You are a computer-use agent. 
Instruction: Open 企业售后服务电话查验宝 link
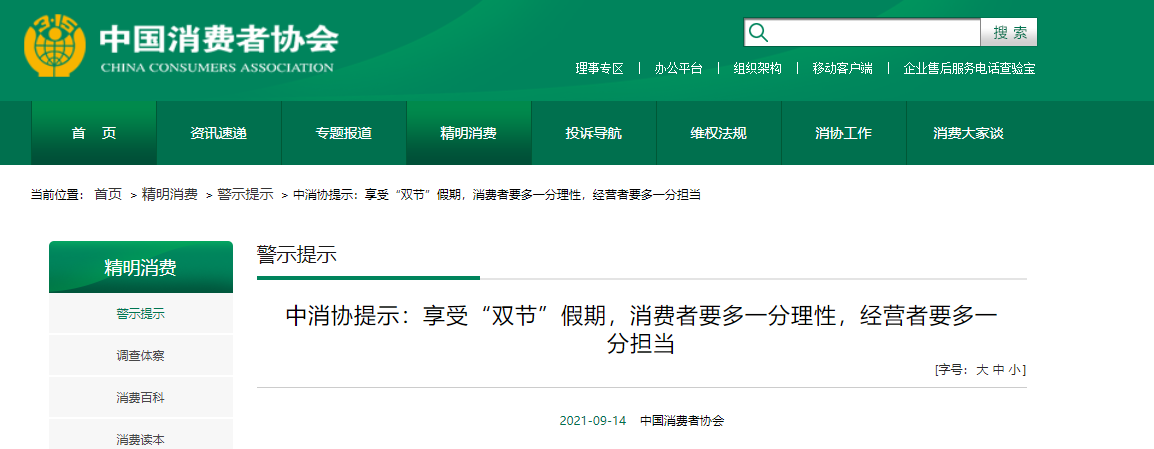(x=969, y=69)
